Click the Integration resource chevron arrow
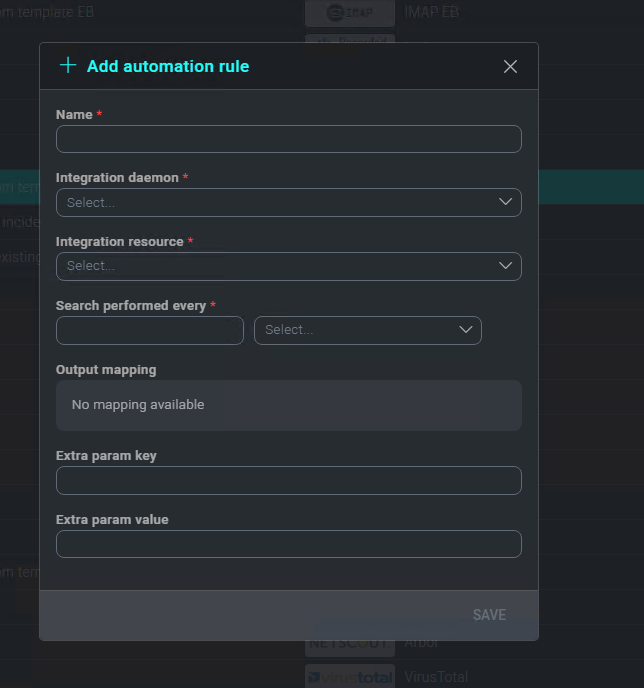The width and height of the screenshot is (644, 688). 505,266
